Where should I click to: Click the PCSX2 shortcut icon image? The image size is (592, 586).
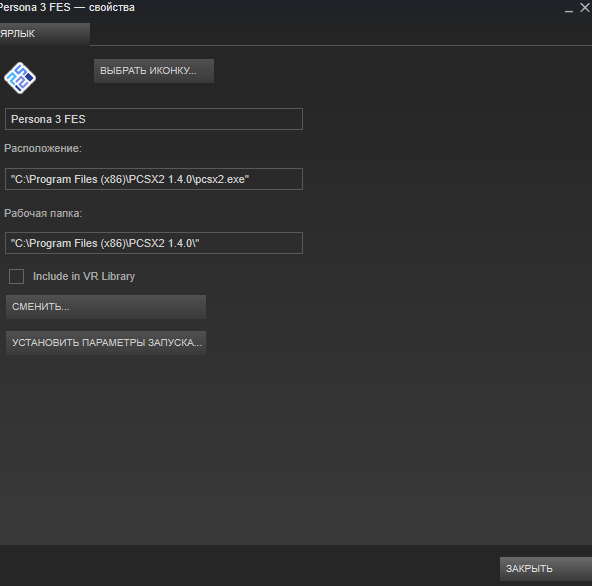[20, 78]
